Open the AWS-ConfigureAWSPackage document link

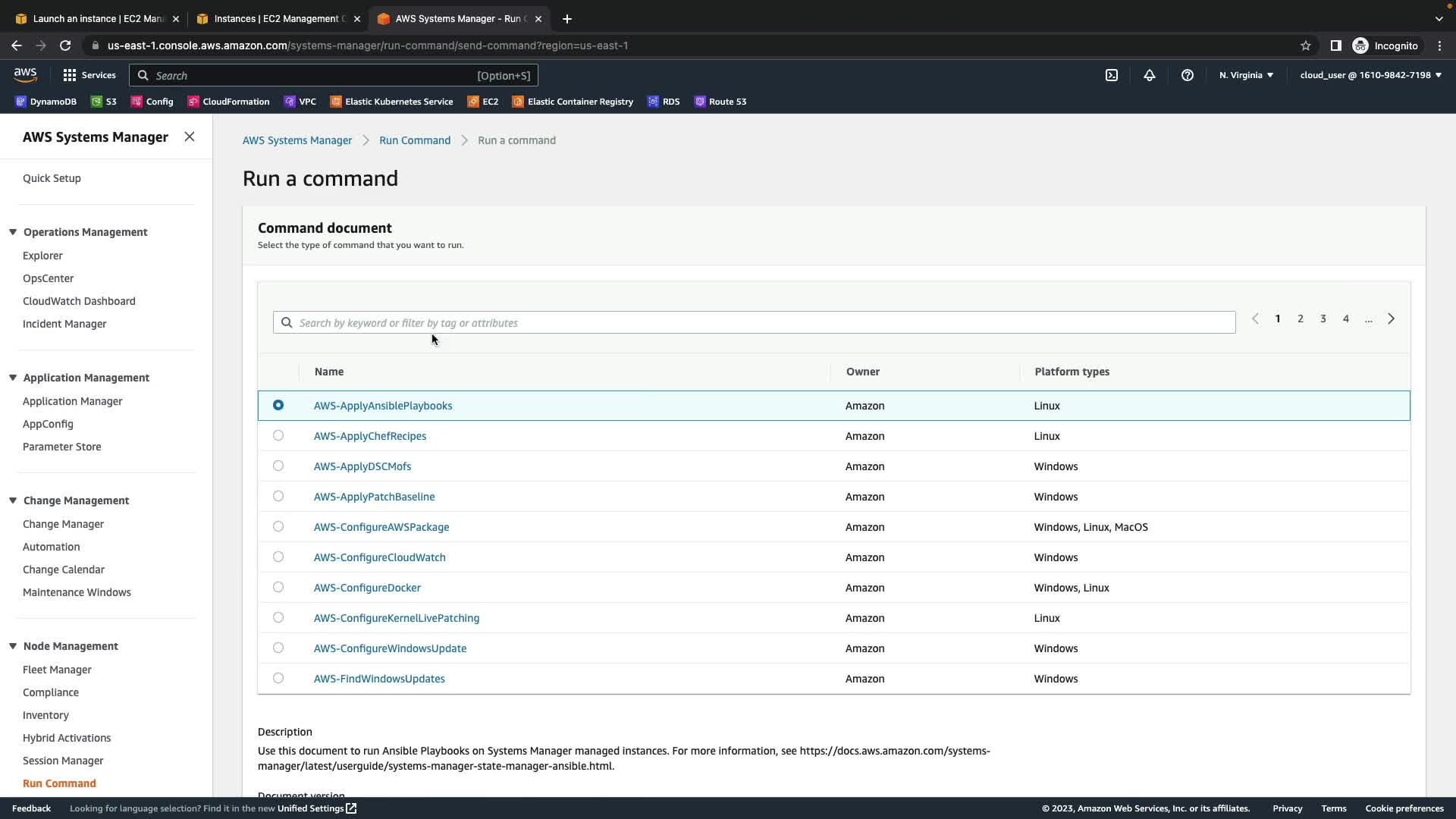tap(381, 527)
